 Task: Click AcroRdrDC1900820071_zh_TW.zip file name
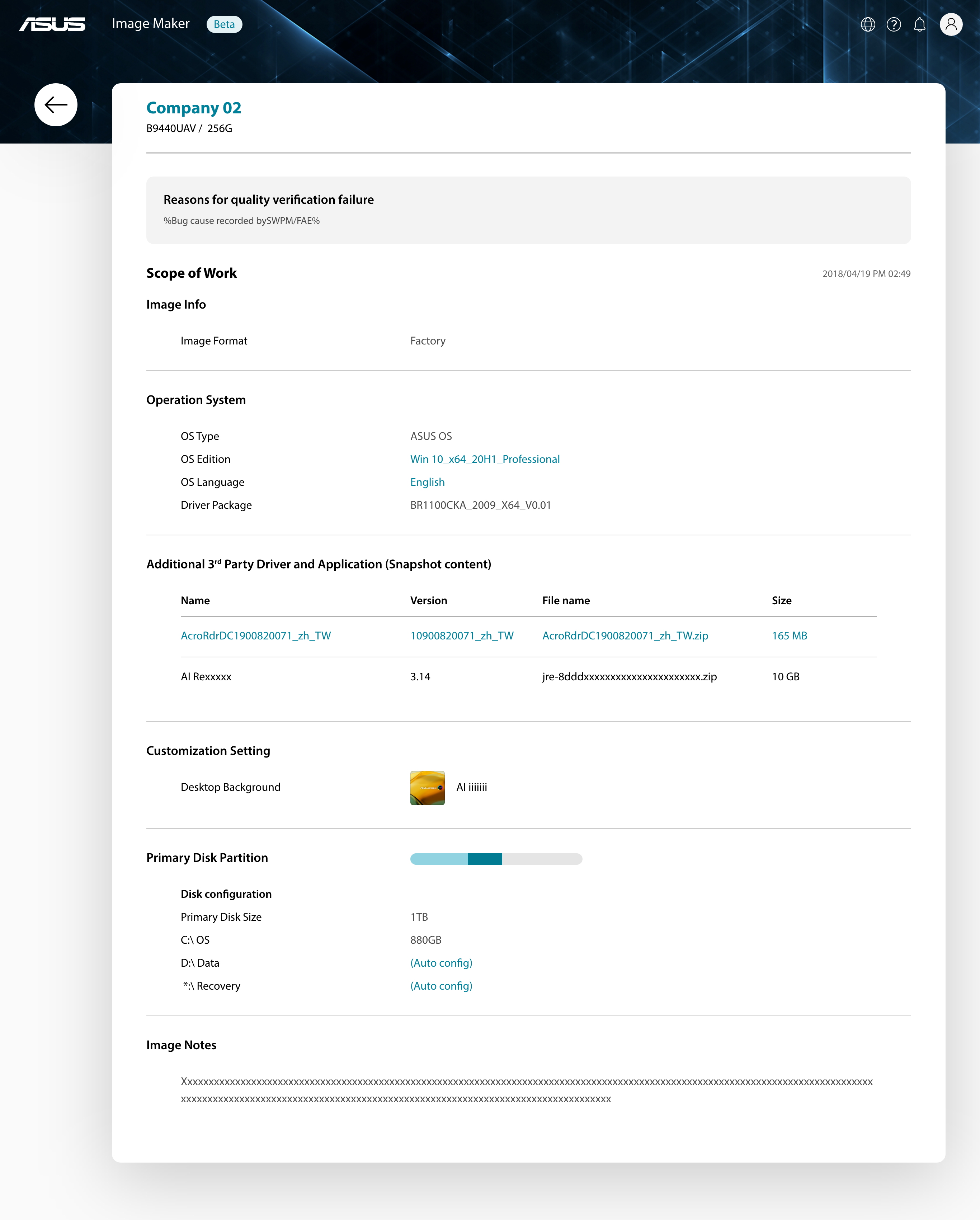click(625, 635)
